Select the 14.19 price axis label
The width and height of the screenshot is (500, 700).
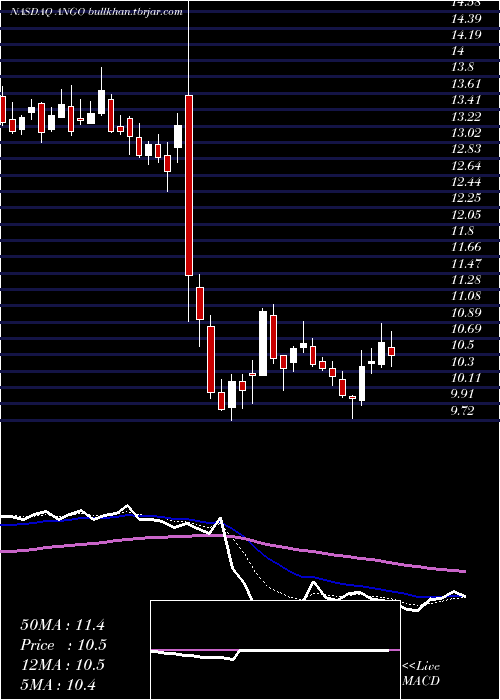[466, 35]
